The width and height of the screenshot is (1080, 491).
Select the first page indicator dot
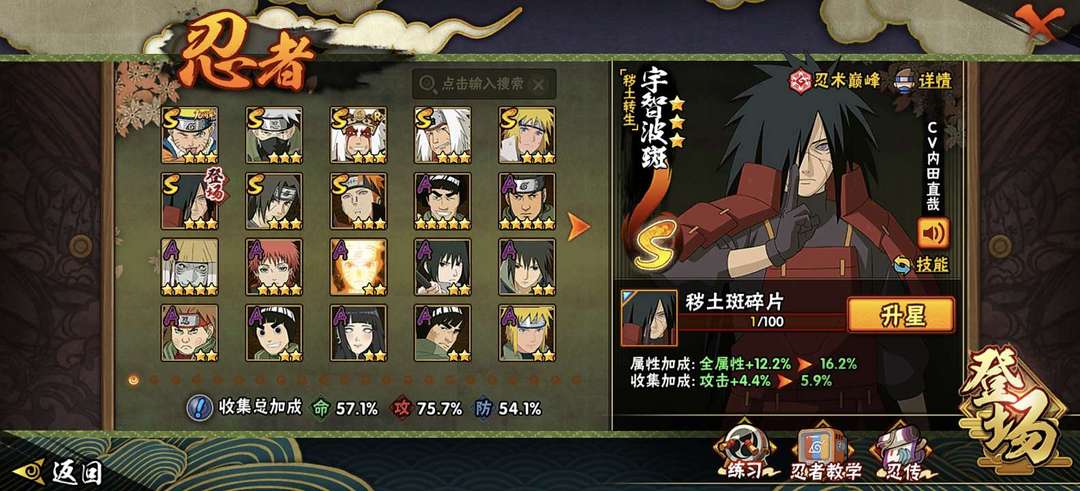(134, 379)
